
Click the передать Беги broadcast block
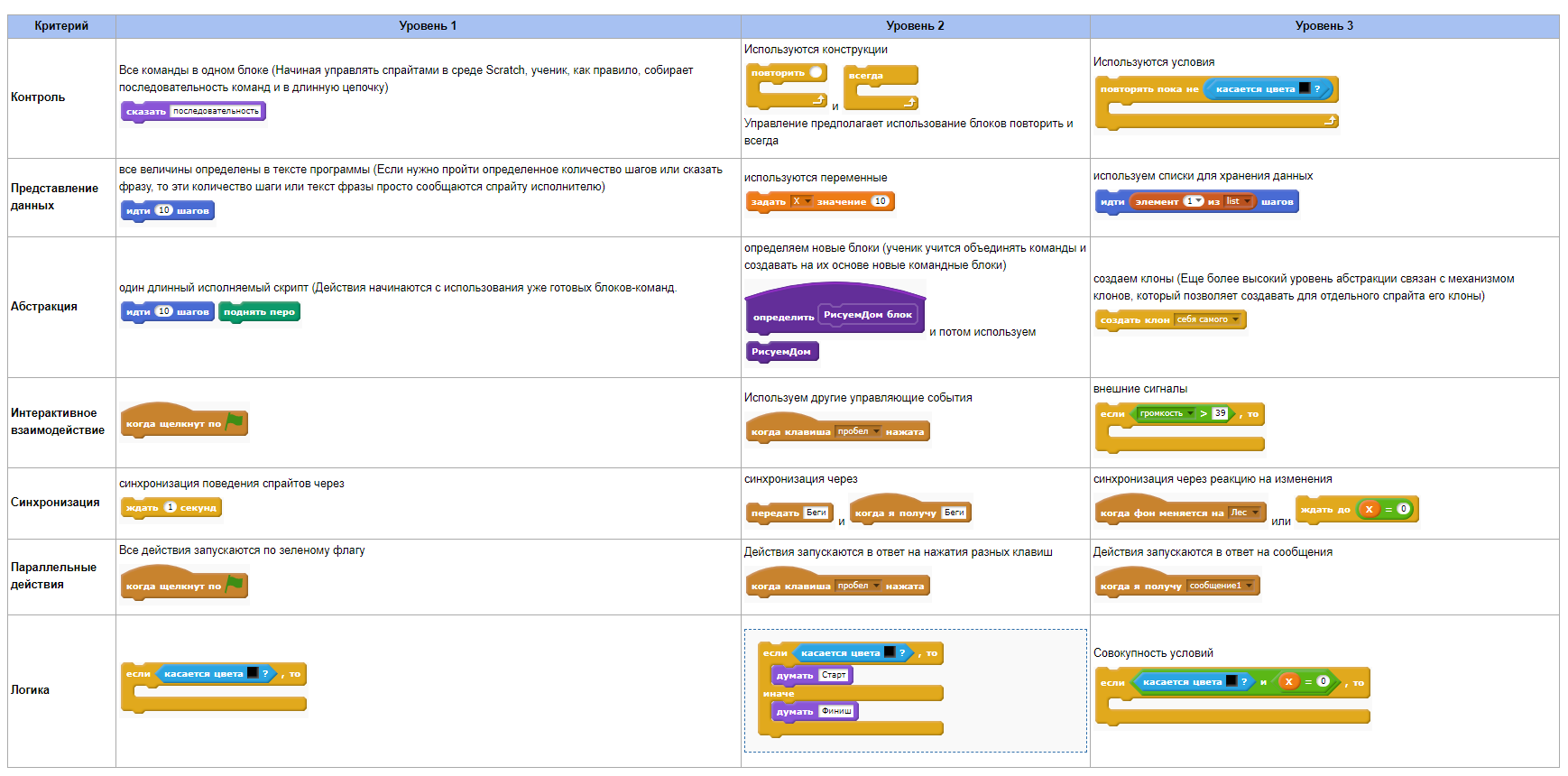pyautogui.click(x=789, y=513)
